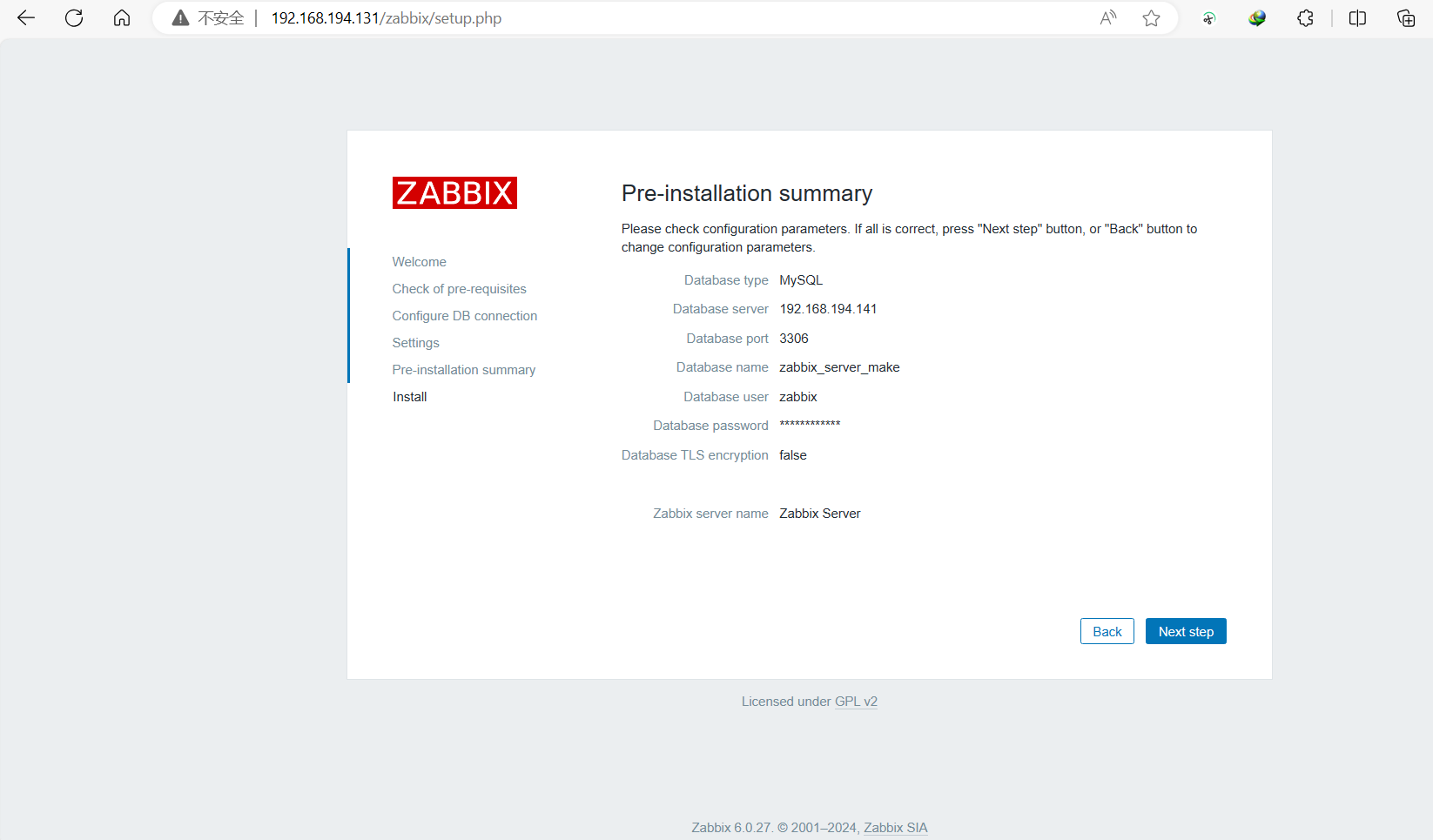Click the Zabbix Server name value
Viewport: 1433px width, 840px height.
[820, 514]
